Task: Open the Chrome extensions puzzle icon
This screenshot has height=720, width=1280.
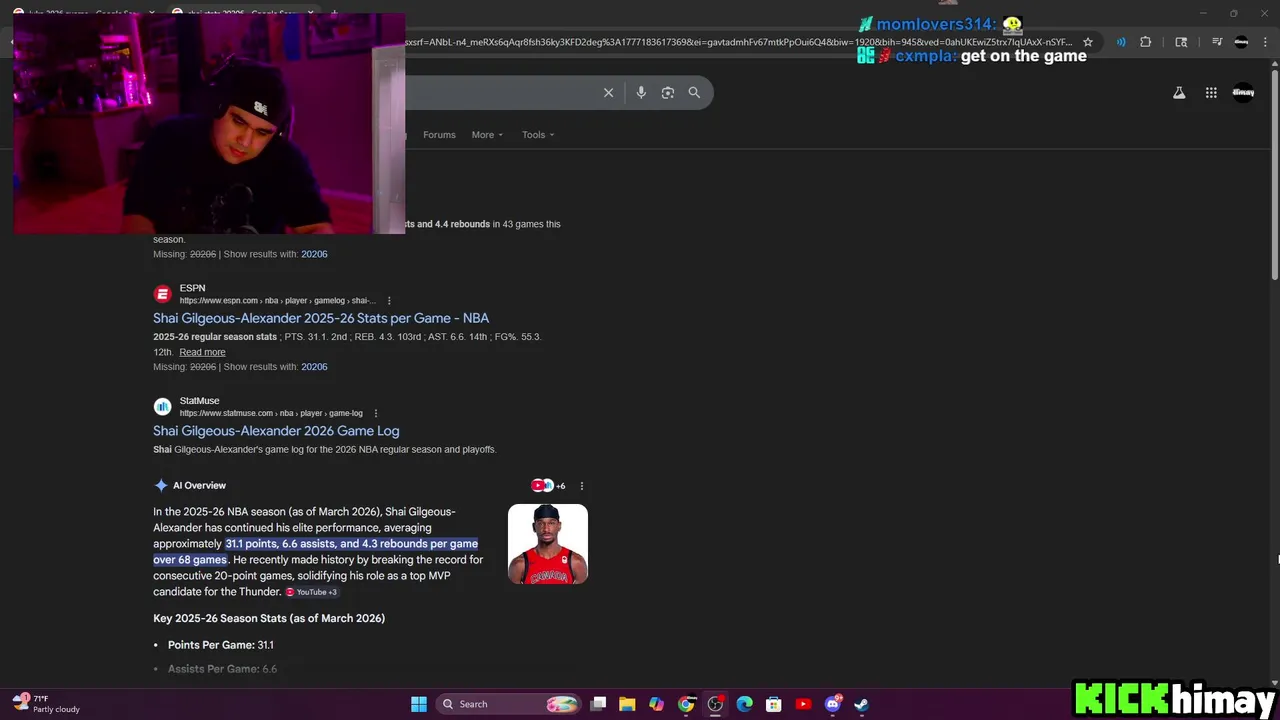Action: pos(1146,42)
